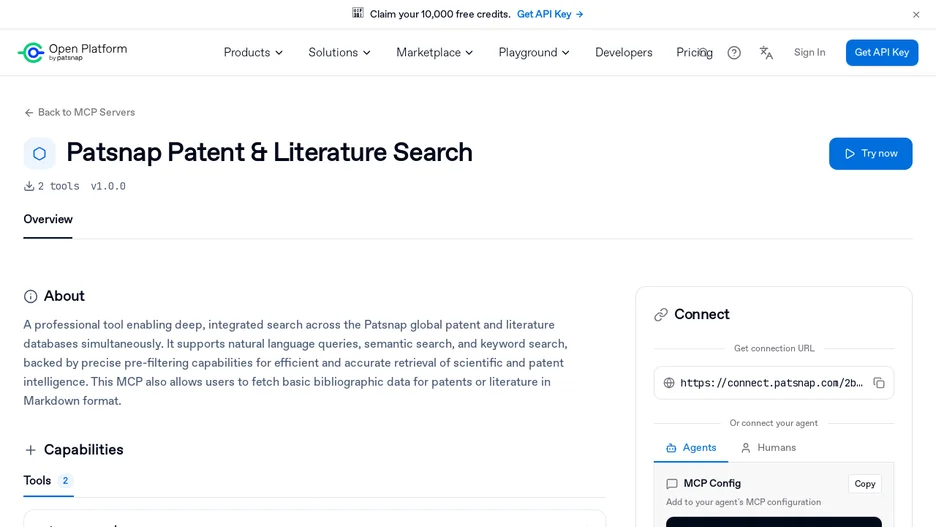Click 'Add to your agent's MCP configuration' text

pos(743,502)
